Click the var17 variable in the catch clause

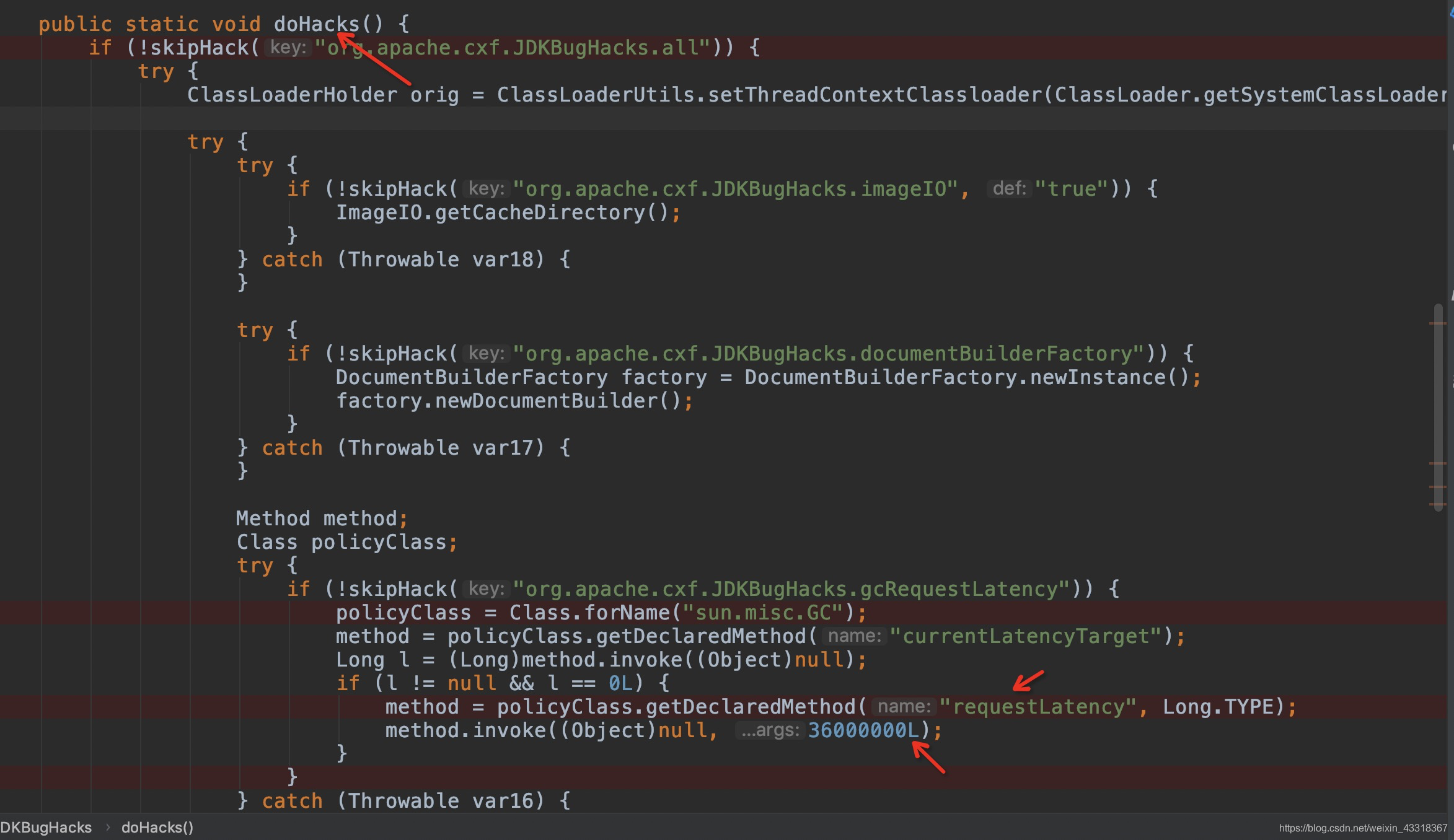coord(503,448)
